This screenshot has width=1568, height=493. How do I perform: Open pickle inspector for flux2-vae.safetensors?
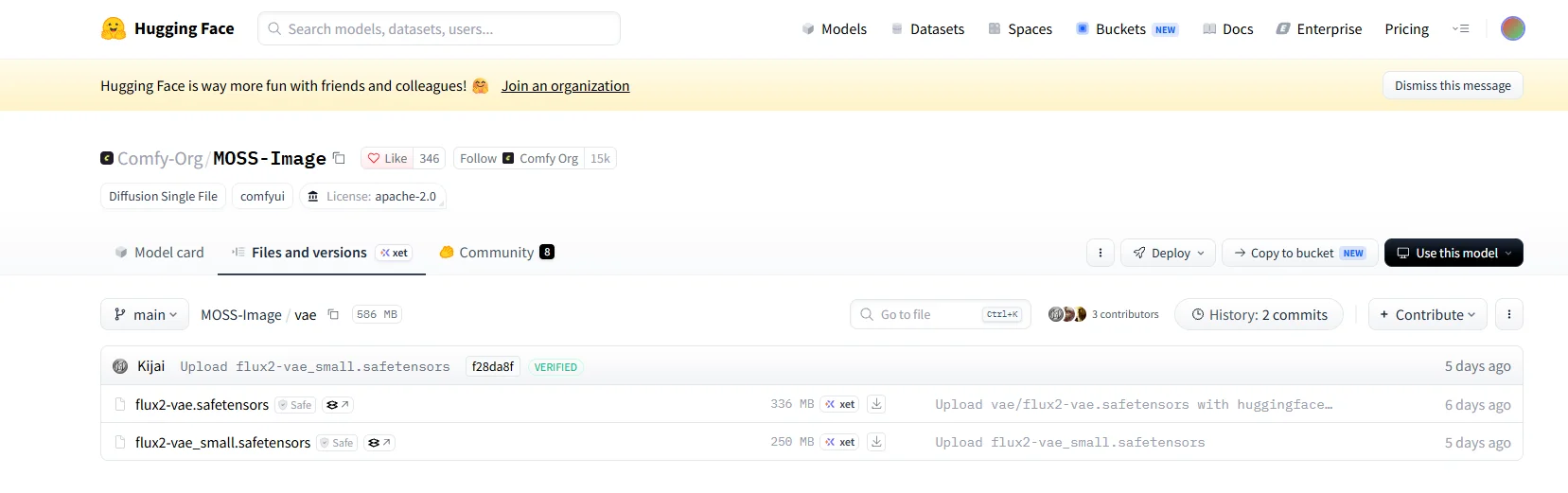point(338,405)
